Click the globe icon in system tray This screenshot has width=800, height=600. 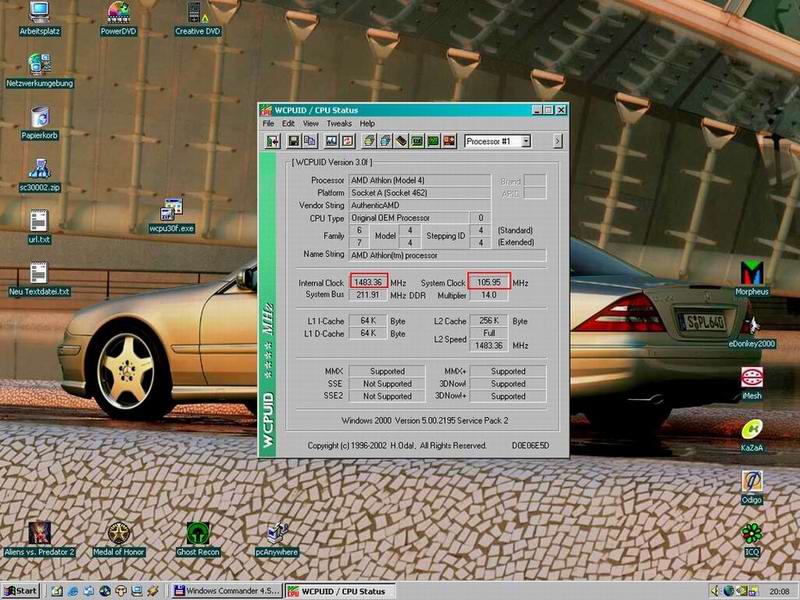(729, 591)
